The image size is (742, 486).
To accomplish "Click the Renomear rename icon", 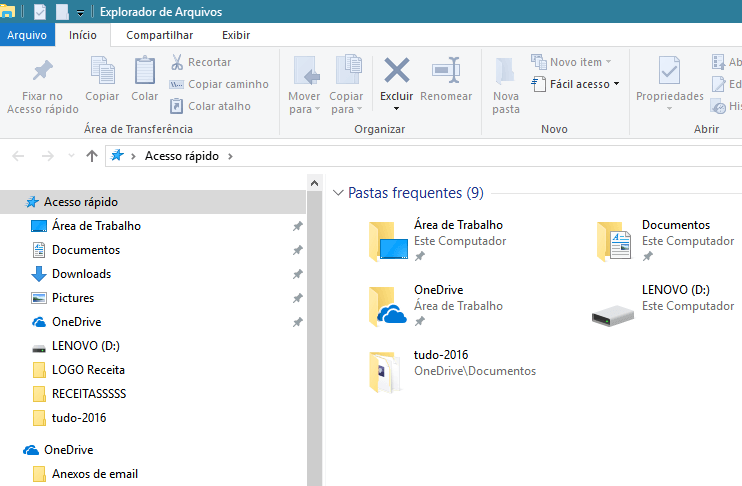I will 446,72.
